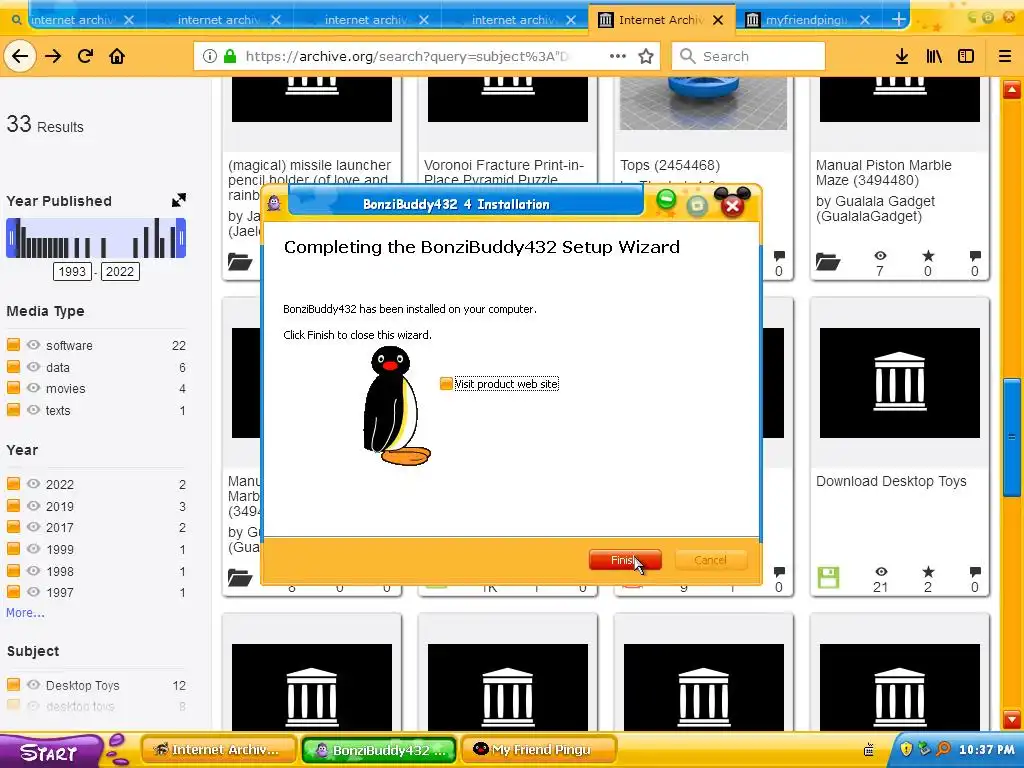This screenshot has width=1024, height=768.
Task: Click the Download Desktop Toys thumbnail image
Action: tap(899, 383)
